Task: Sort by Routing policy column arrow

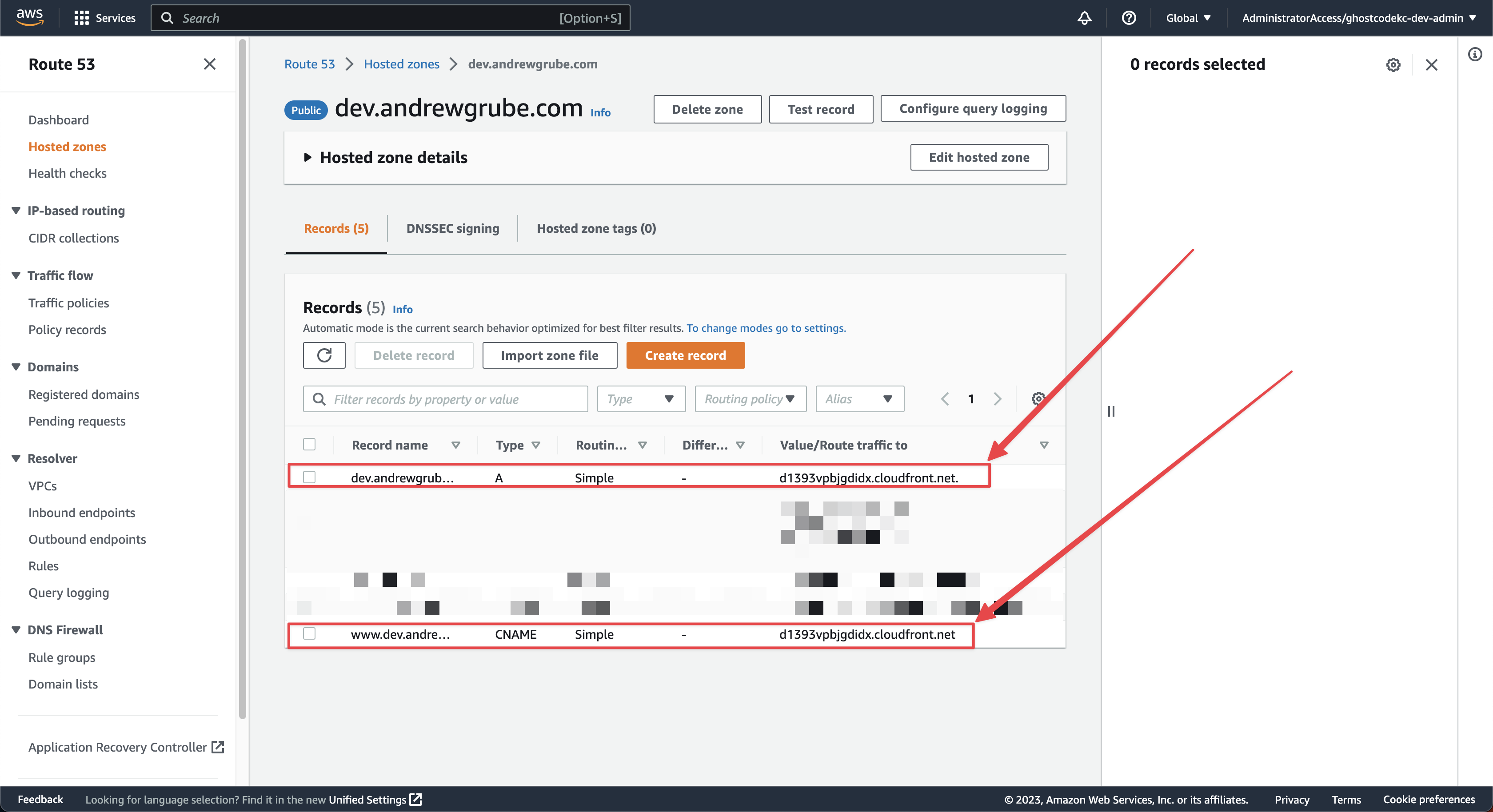Action: (x=642, y=445)
